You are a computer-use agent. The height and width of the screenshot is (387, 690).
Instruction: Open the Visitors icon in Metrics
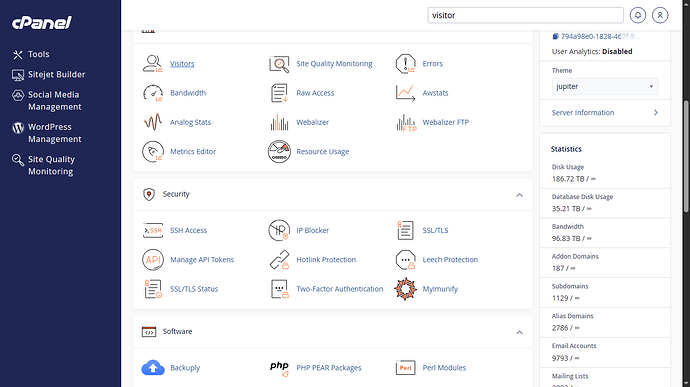point(153,64)
